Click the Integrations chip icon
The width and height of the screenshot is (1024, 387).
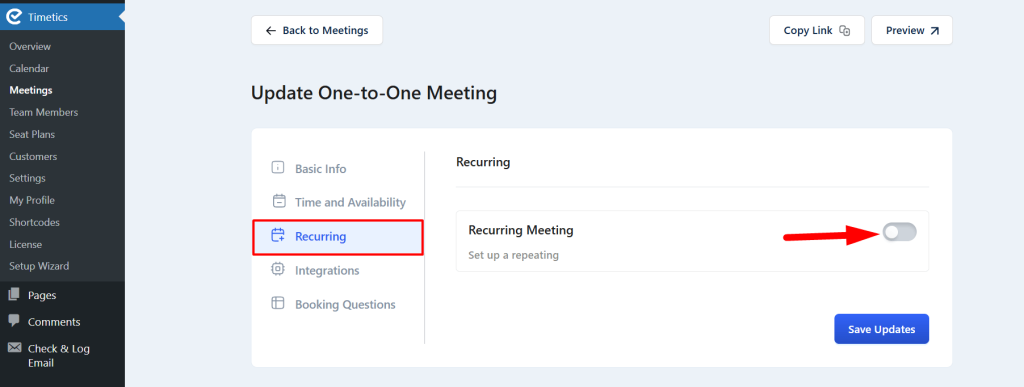point(278,270)
